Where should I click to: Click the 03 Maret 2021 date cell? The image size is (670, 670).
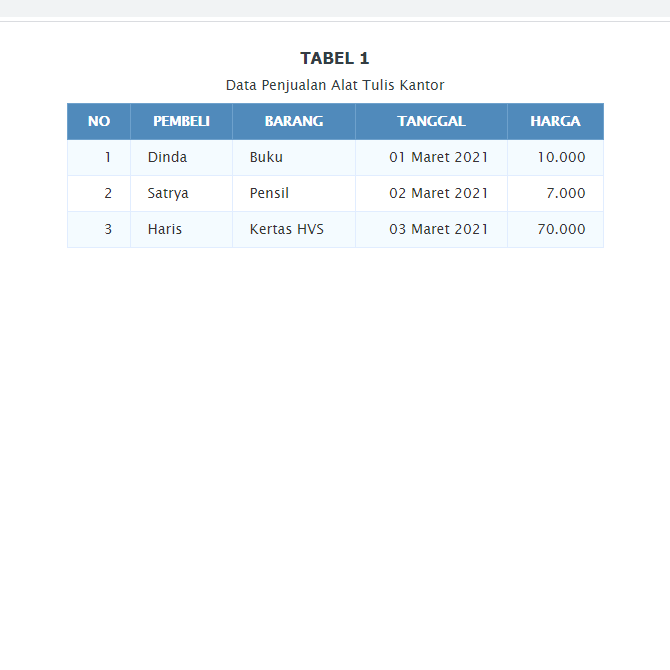click(x=432, y=229)
